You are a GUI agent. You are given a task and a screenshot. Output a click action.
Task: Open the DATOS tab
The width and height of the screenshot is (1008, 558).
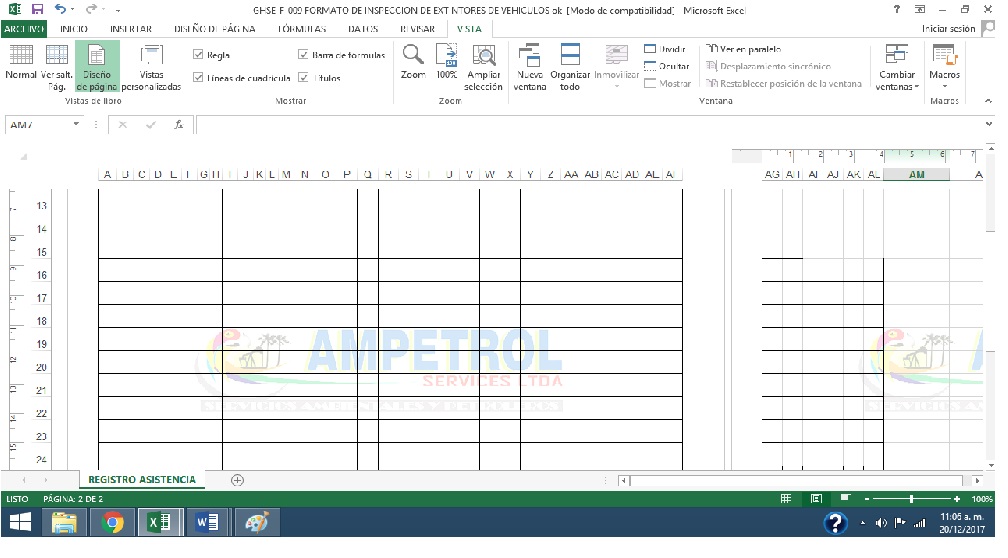(363, 29)
